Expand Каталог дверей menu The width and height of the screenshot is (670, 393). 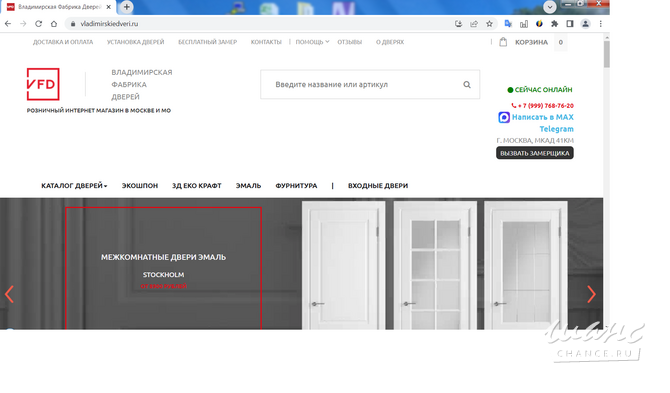click(74, 186)
